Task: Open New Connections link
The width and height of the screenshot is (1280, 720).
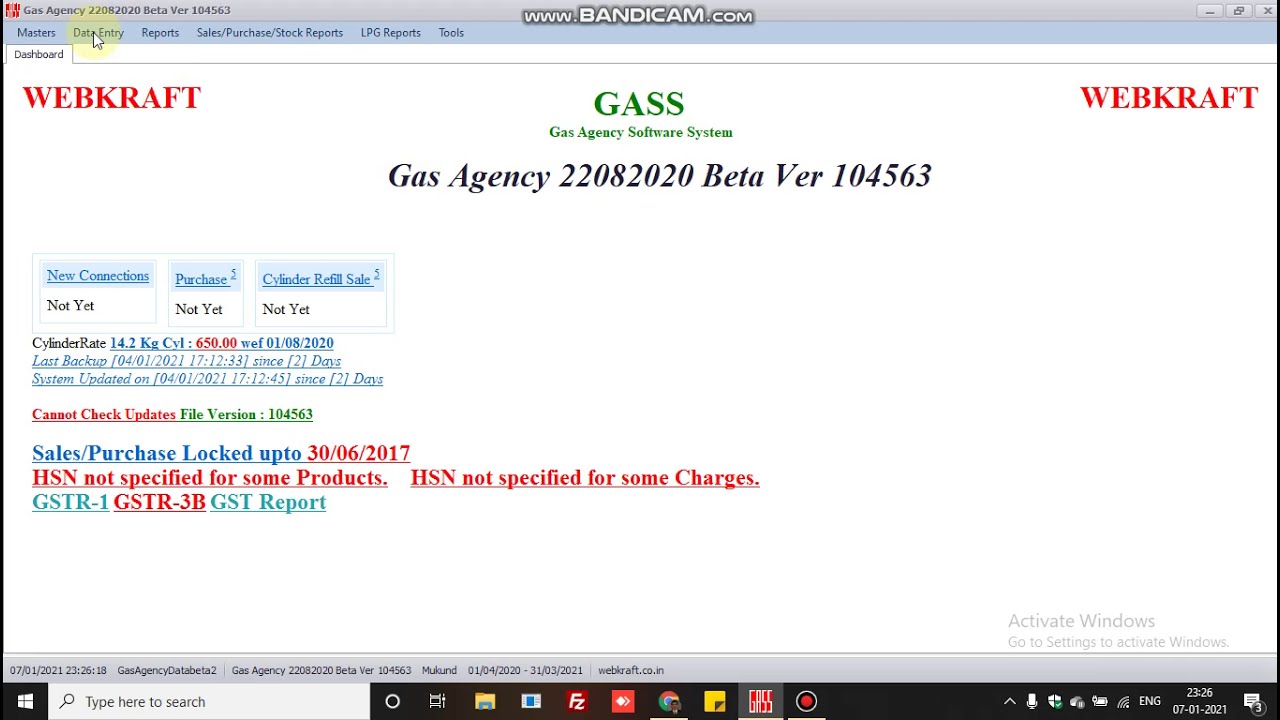Action: click(98, 276)
